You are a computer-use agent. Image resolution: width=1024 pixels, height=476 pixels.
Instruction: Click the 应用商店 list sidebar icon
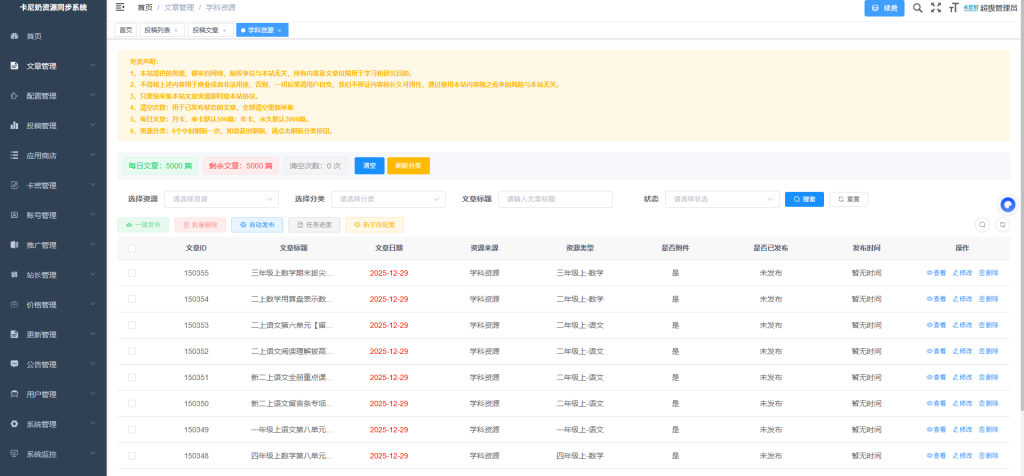pyautogui.click(x=14, y=155)
